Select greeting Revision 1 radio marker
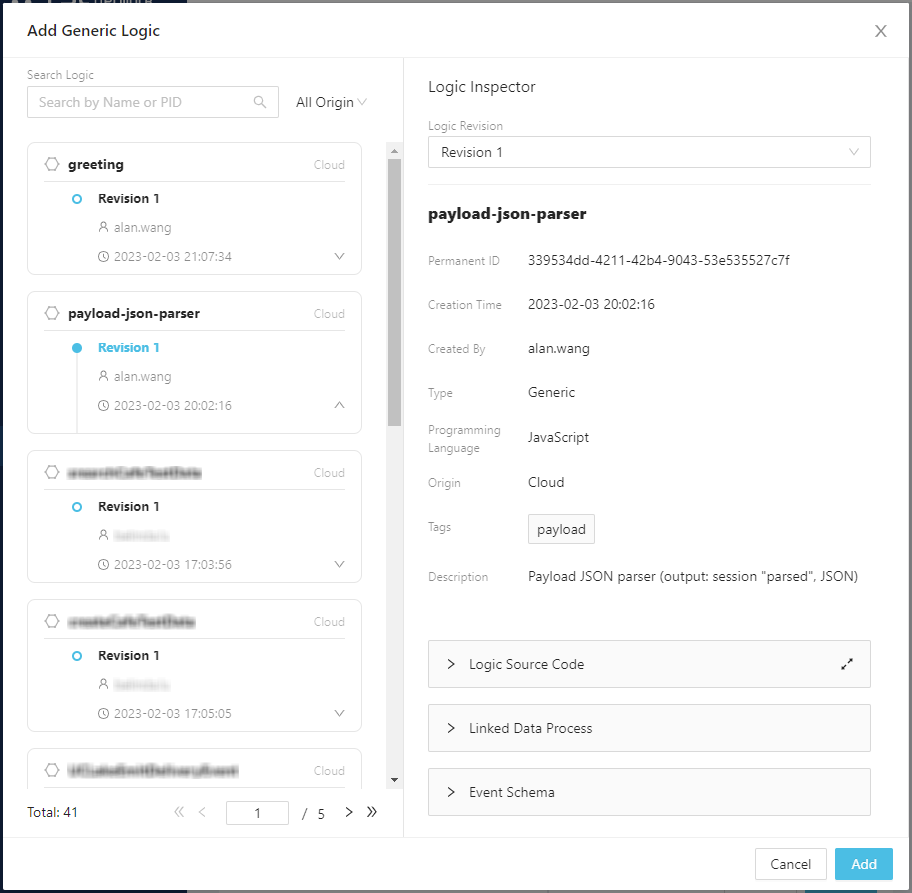Image resolution: width=912 pixels, height=893 pixels. [77, 199]
